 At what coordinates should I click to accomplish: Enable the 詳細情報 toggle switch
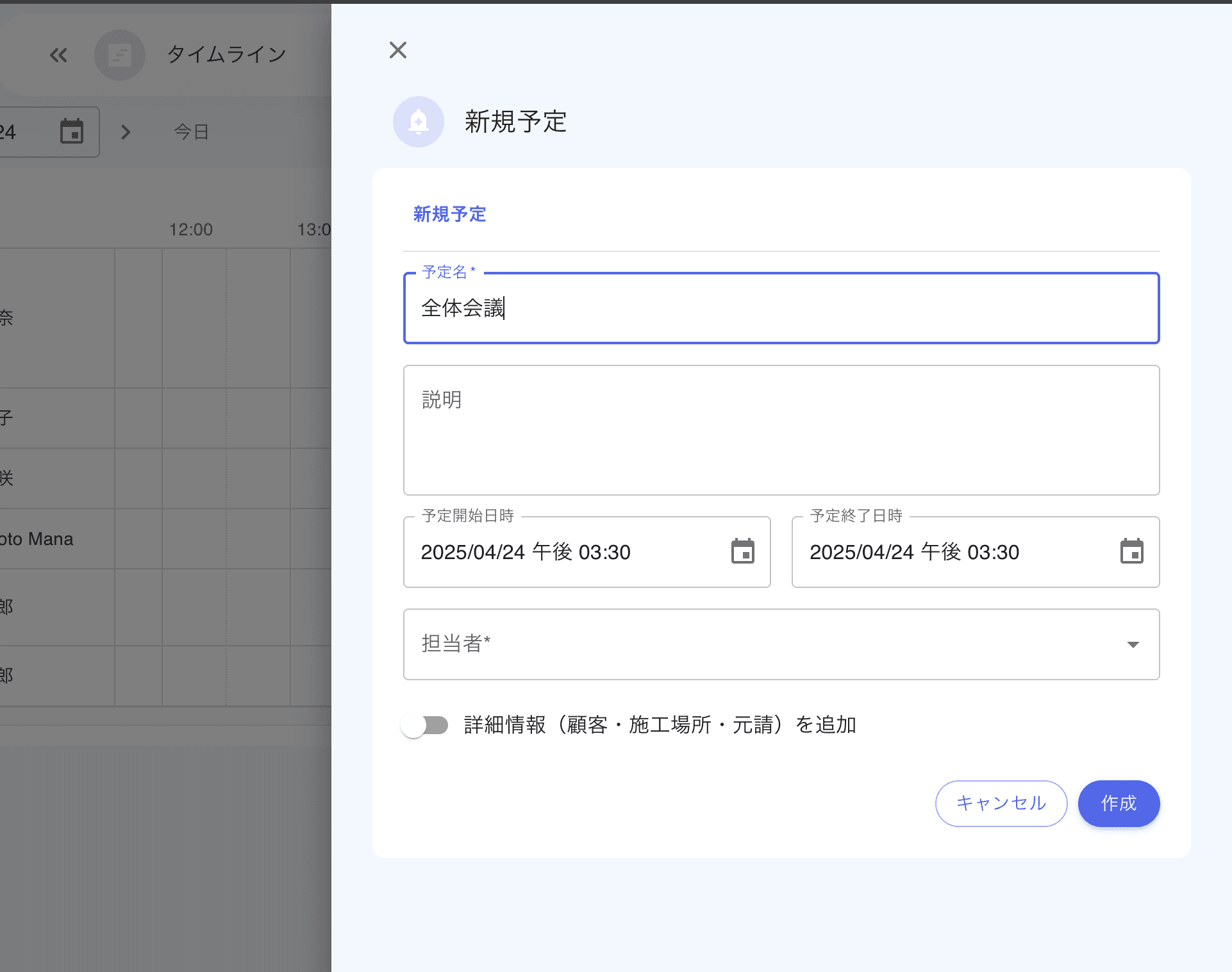coord(426,725)
